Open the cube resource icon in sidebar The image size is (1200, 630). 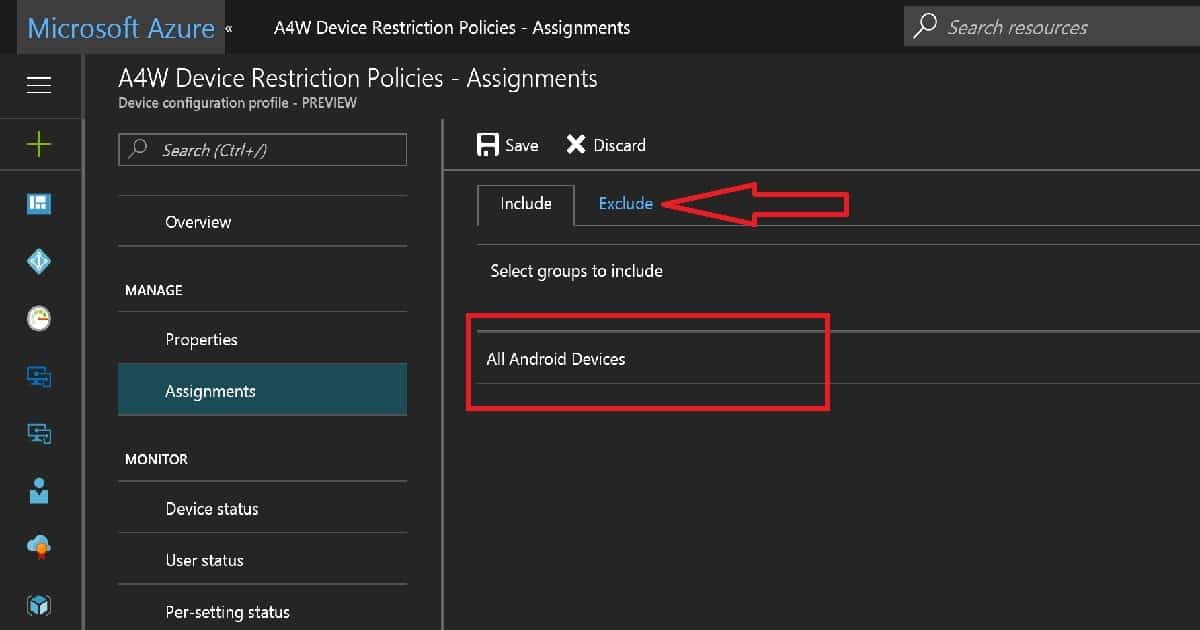click(39, 605)
